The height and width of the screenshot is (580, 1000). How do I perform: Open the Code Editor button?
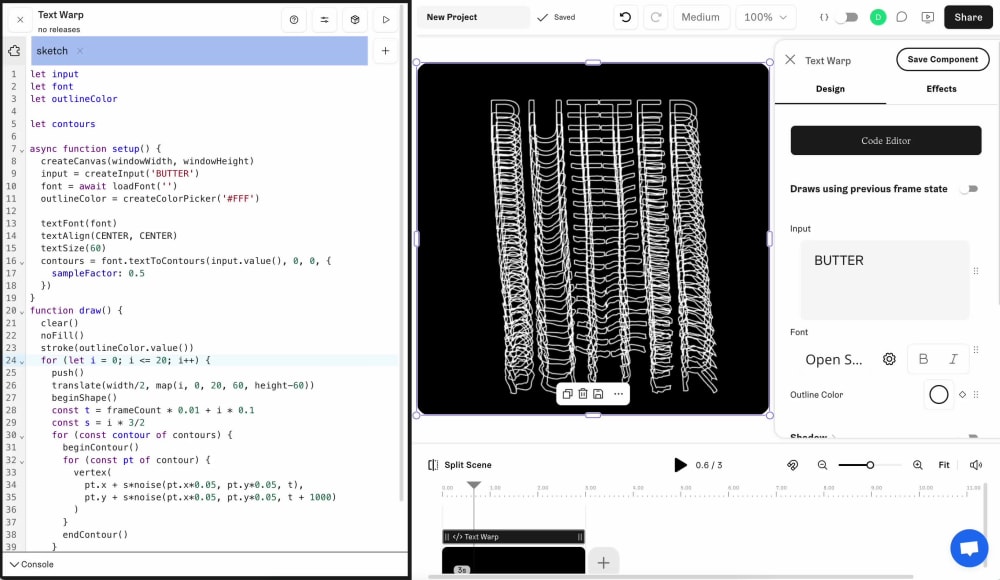point(886,140)
